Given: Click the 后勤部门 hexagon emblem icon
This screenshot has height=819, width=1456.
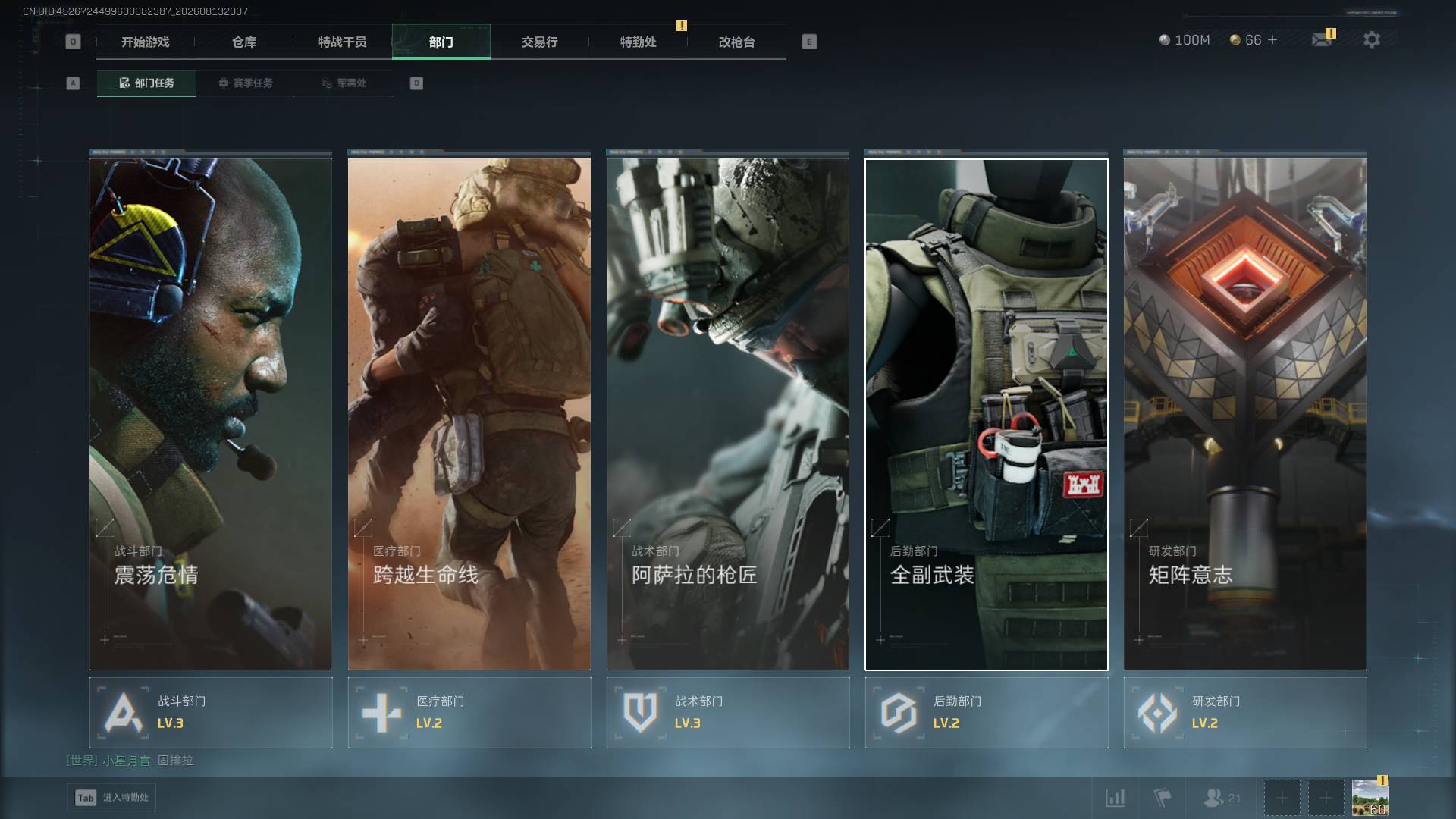Looking at the screenshot, I should pos(899,713).
